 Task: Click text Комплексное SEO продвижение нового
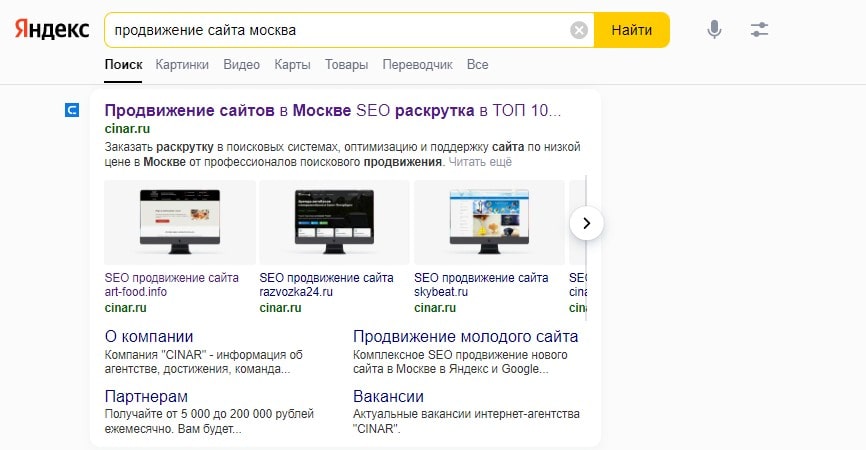[x=460, y=354]
